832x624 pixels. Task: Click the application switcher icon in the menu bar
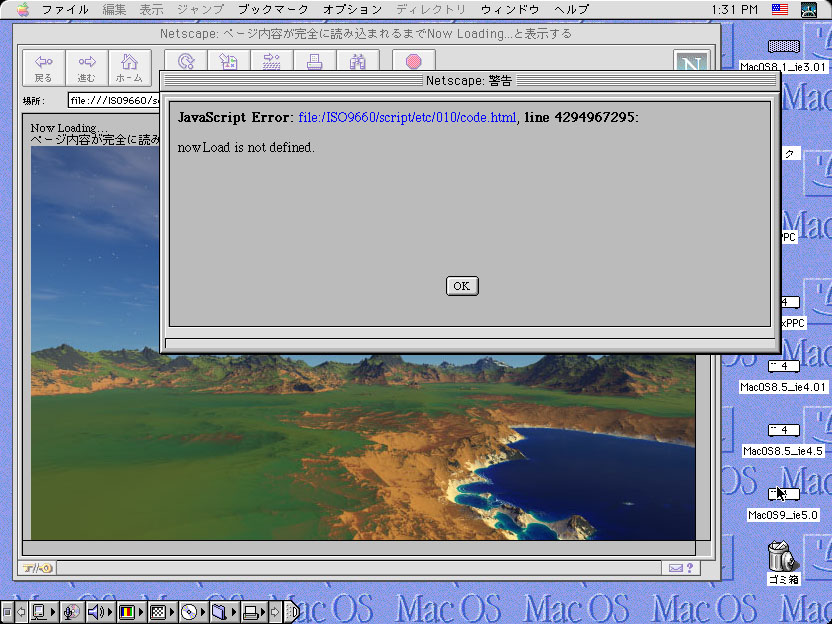click(809, 10)
